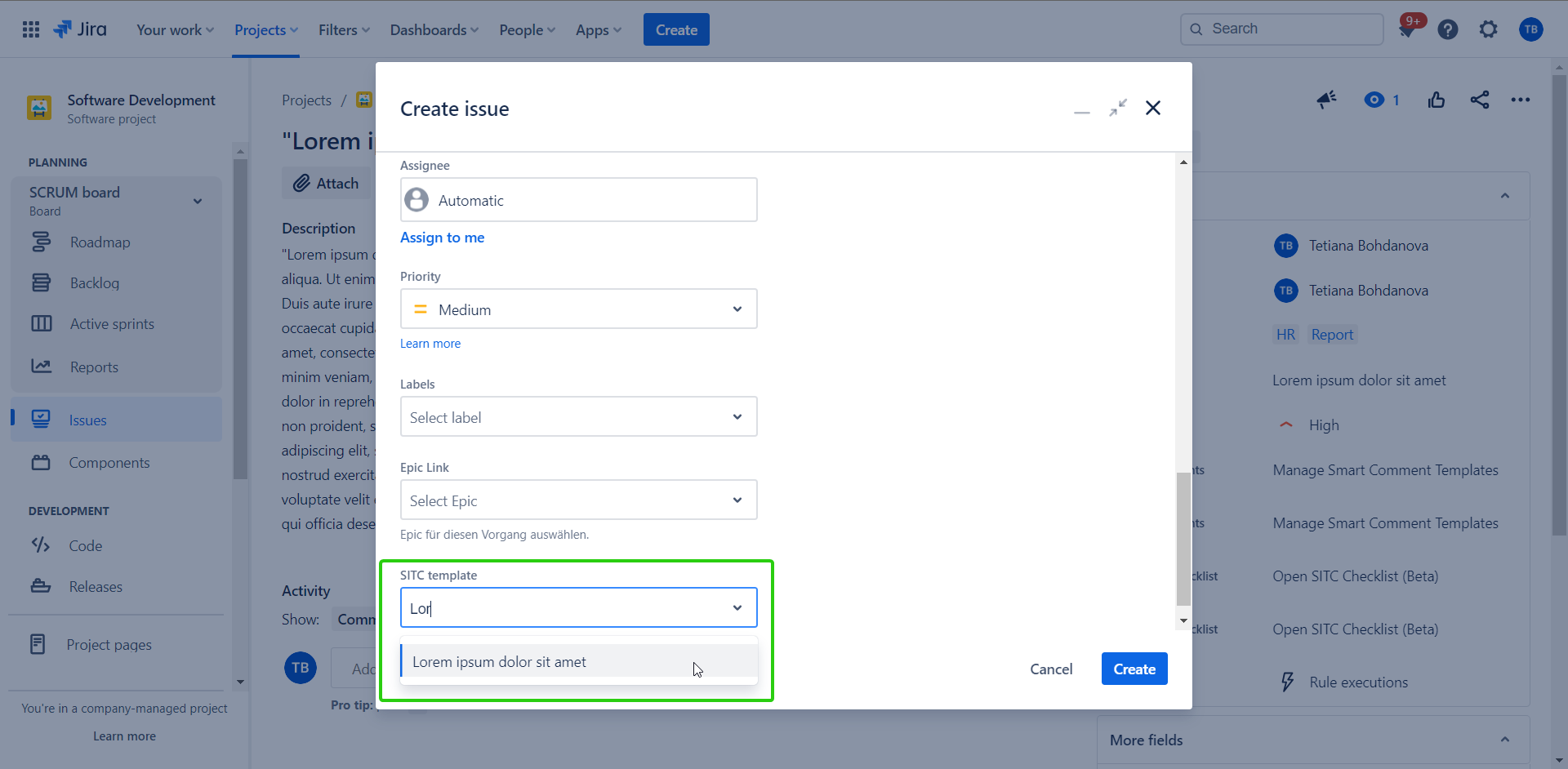
Task: Click the share issue icon
Action: 1479,100
